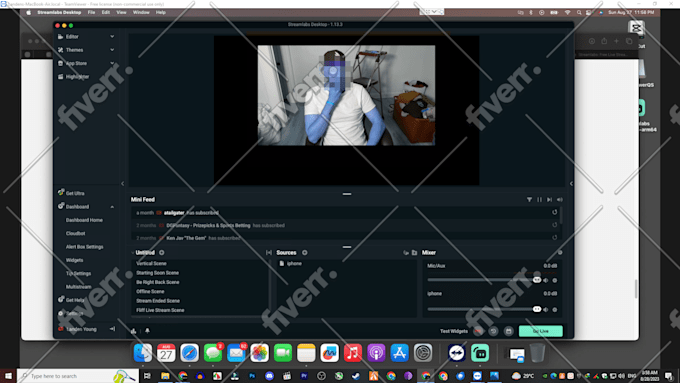Open the performance stats chart icon
The height and width of the screenshot is (383, 680).
134,331
